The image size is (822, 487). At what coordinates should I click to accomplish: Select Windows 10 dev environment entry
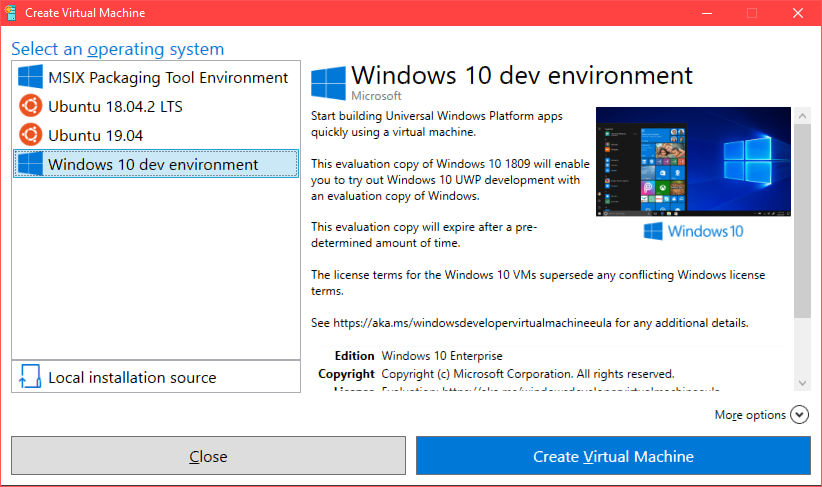coord(153,164)
